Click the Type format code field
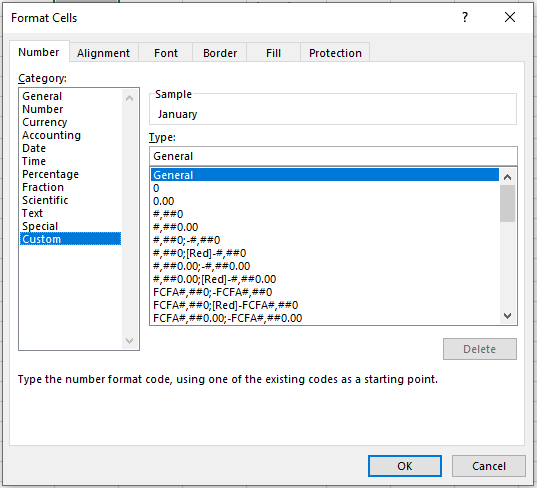Screen dimensions: 537x488 [x=333, y=156]
